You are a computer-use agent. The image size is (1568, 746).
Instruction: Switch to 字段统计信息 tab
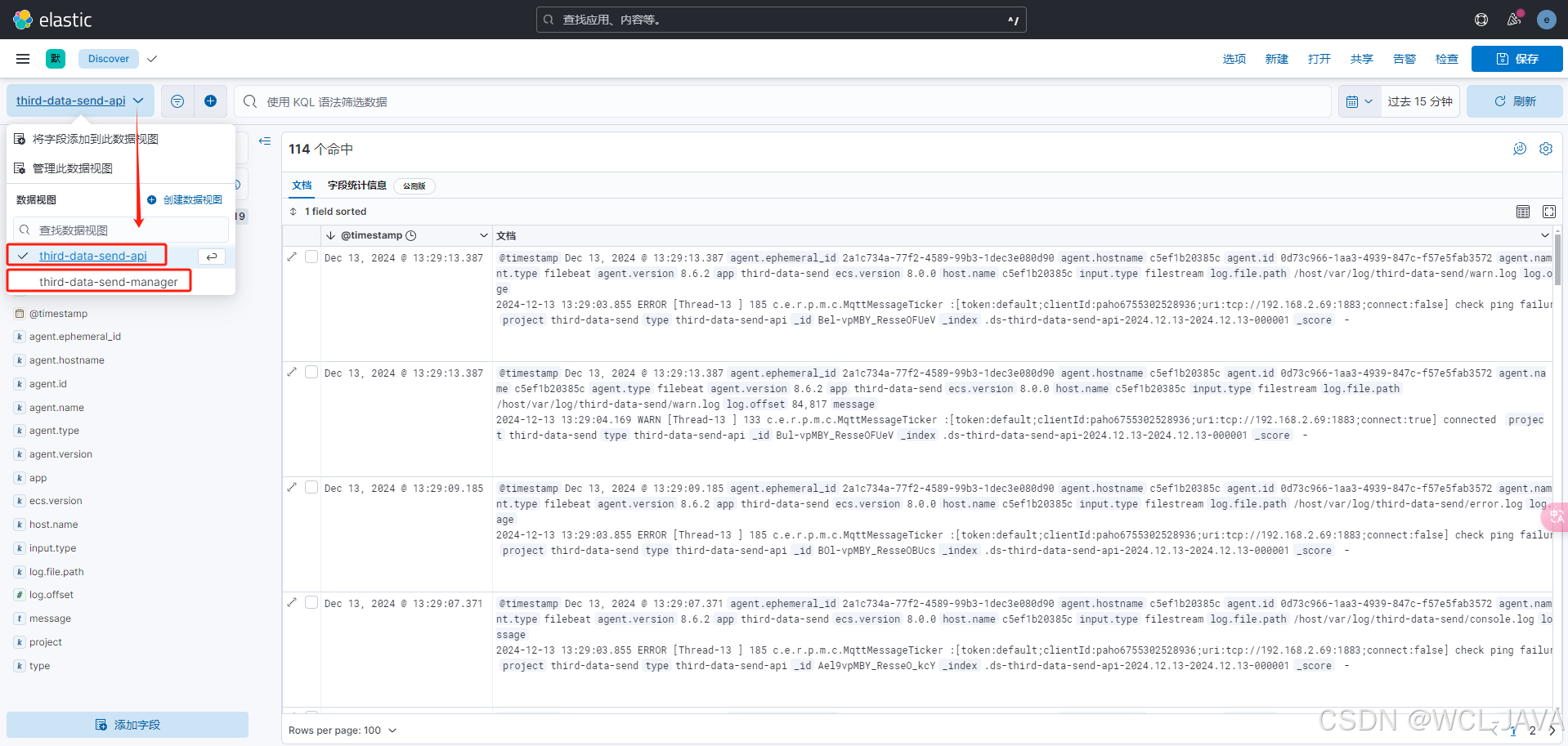[357, 185]
